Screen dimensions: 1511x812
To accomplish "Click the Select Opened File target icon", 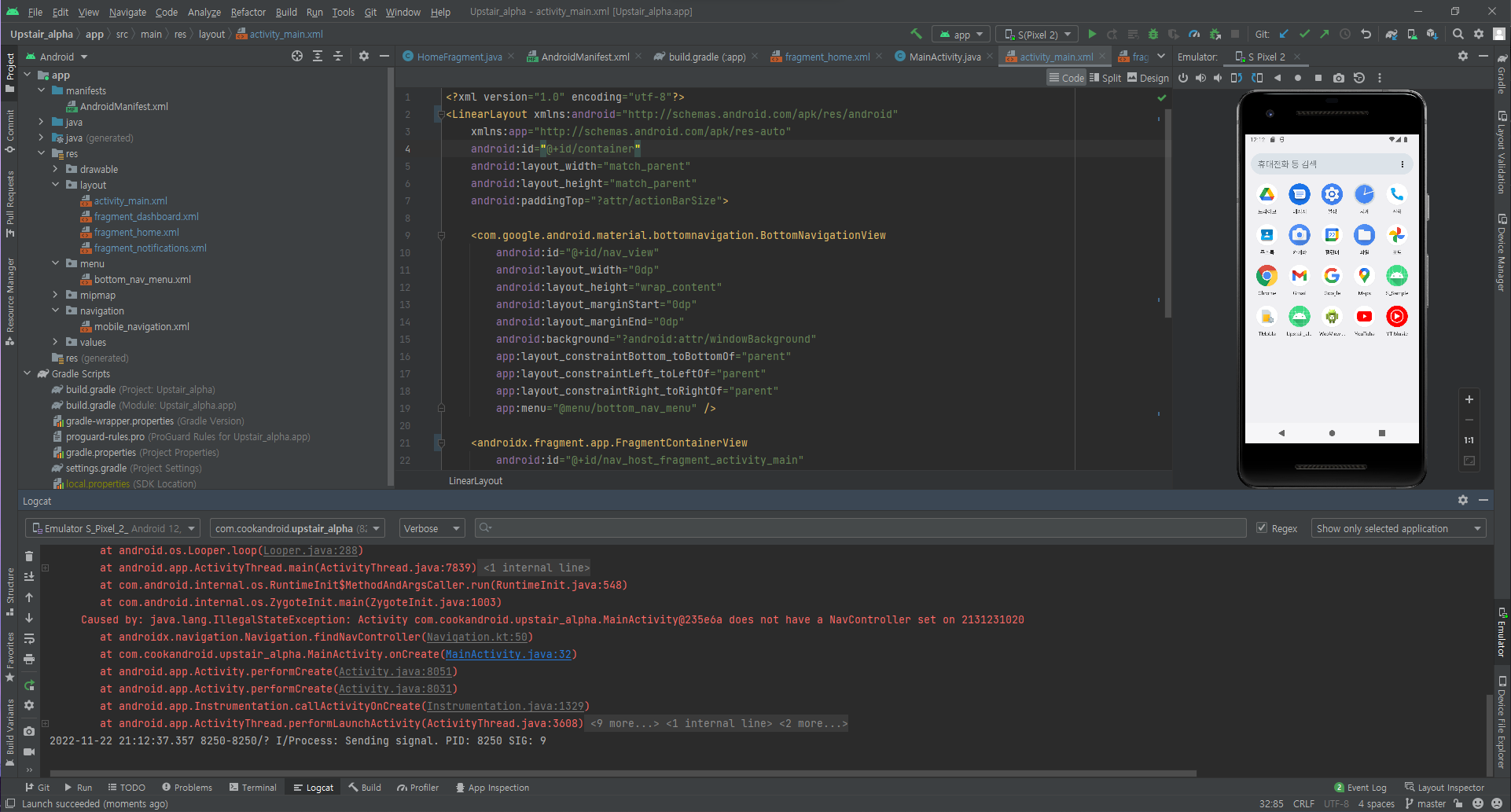I will [297, 56].
